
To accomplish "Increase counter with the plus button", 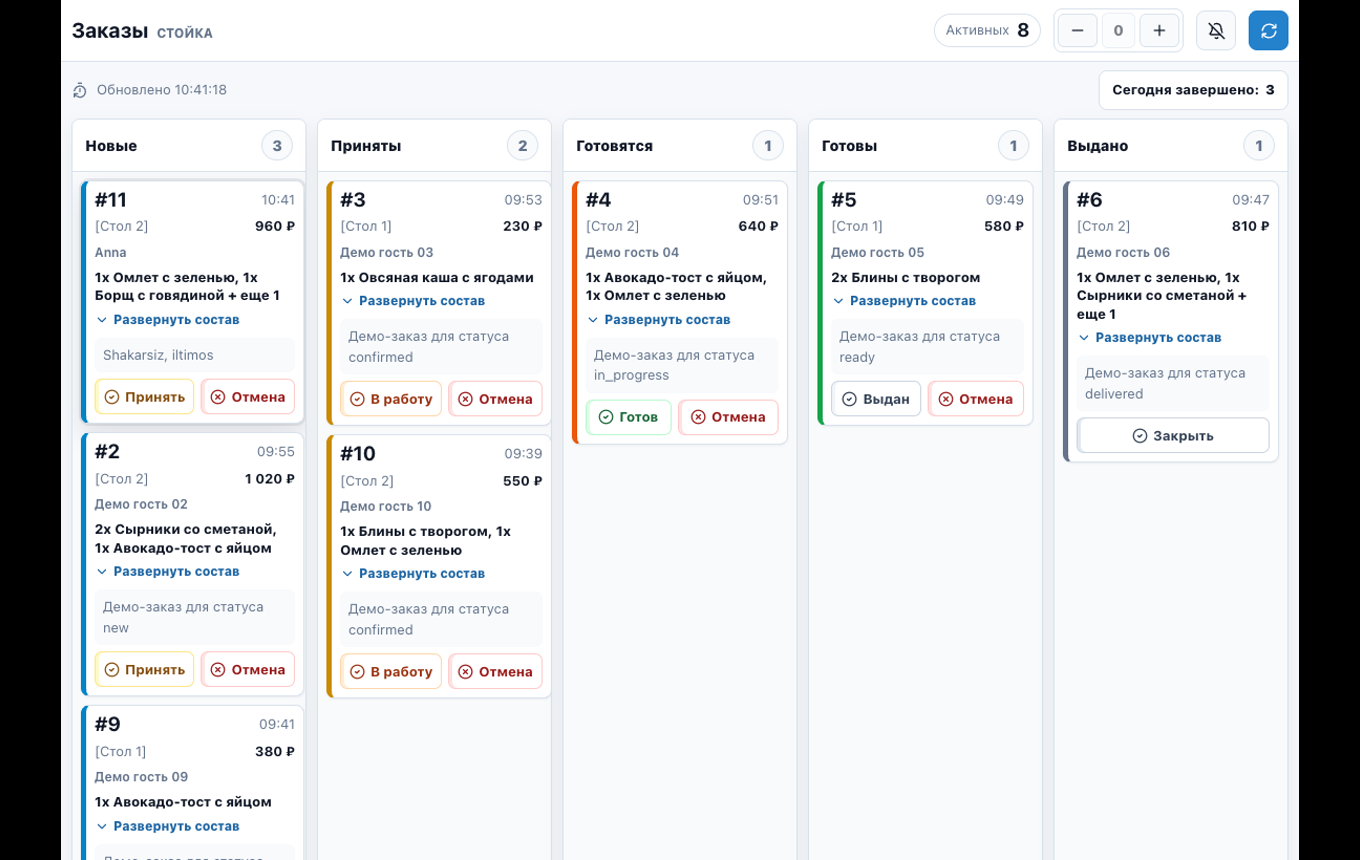I will pyautogui.click(x=1159, y=31).
